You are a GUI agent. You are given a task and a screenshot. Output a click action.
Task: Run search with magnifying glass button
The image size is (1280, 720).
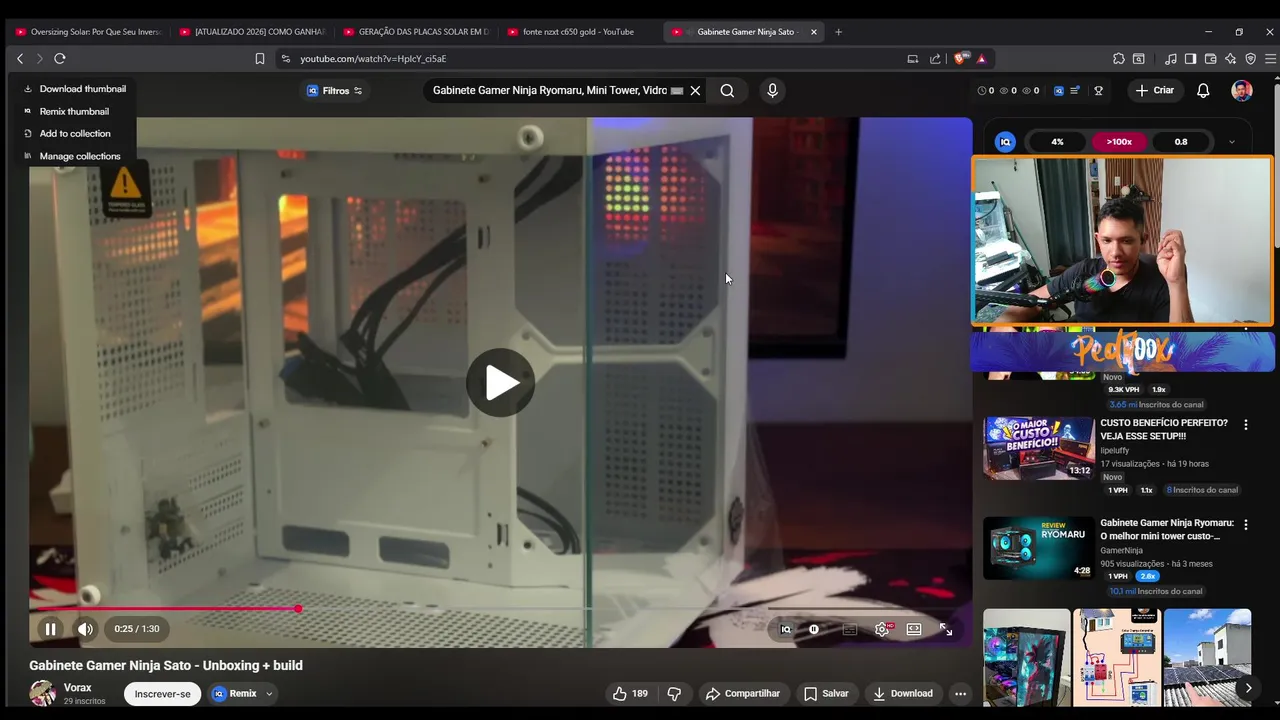click(x=727, y=90)
